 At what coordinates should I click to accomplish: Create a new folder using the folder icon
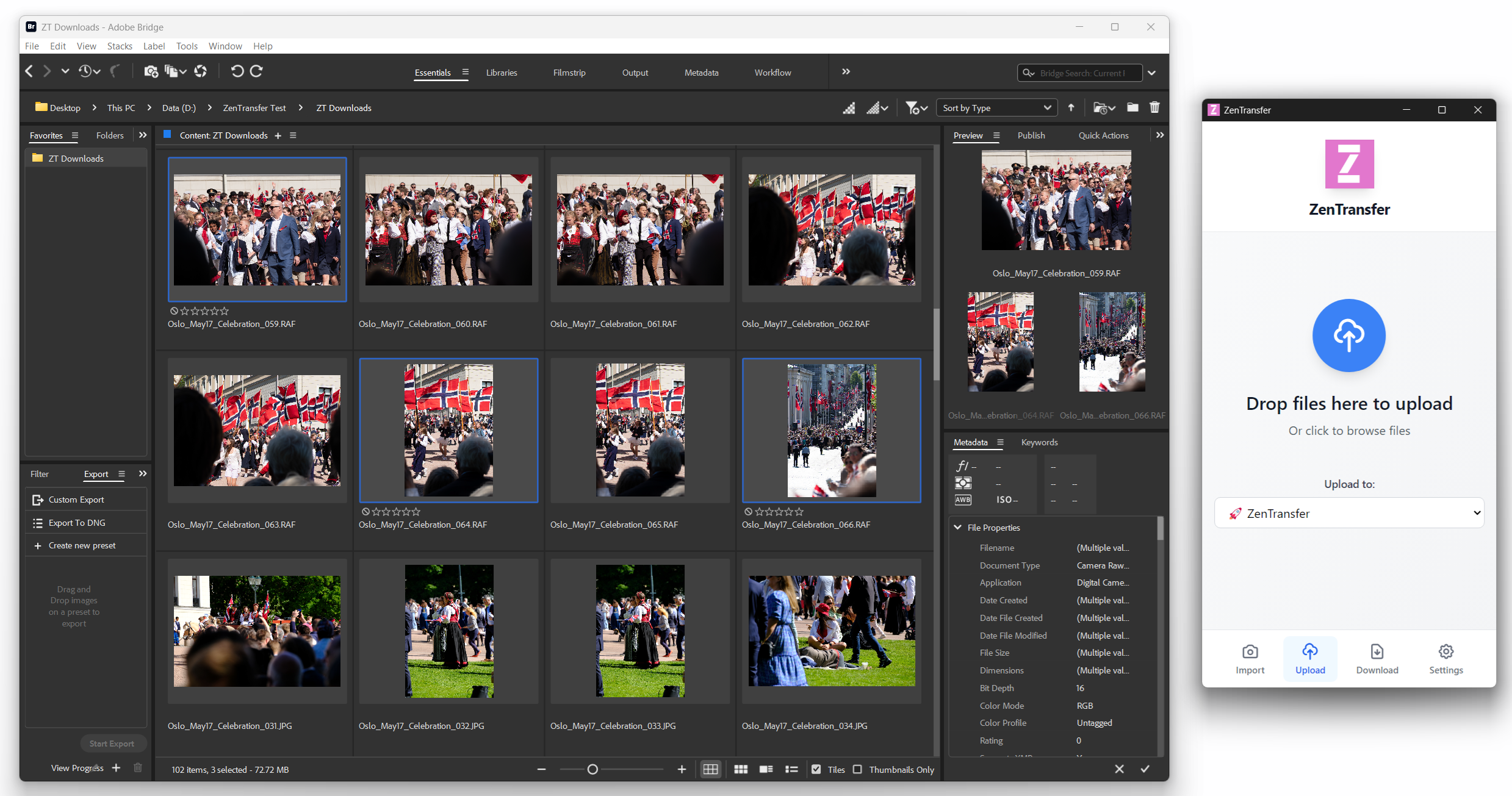(x=1132, y=107)
